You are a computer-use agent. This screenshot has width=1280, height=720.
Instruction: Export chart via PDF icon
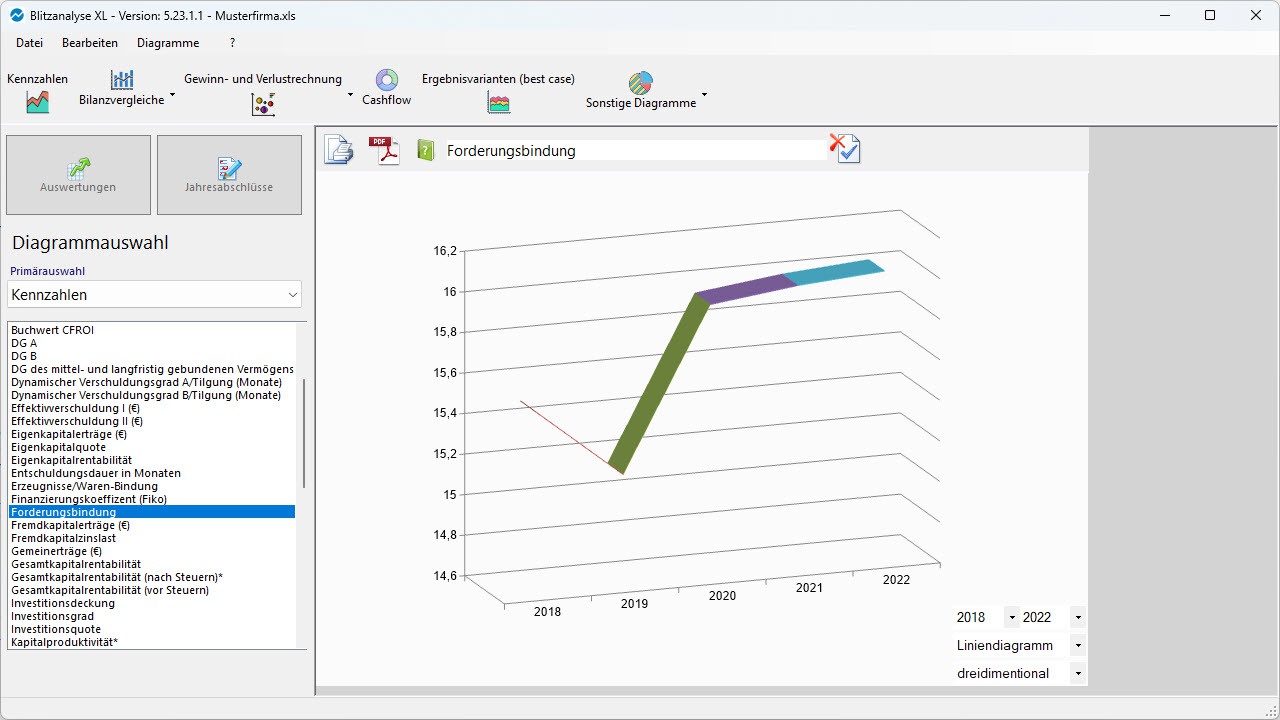(384, 150)
